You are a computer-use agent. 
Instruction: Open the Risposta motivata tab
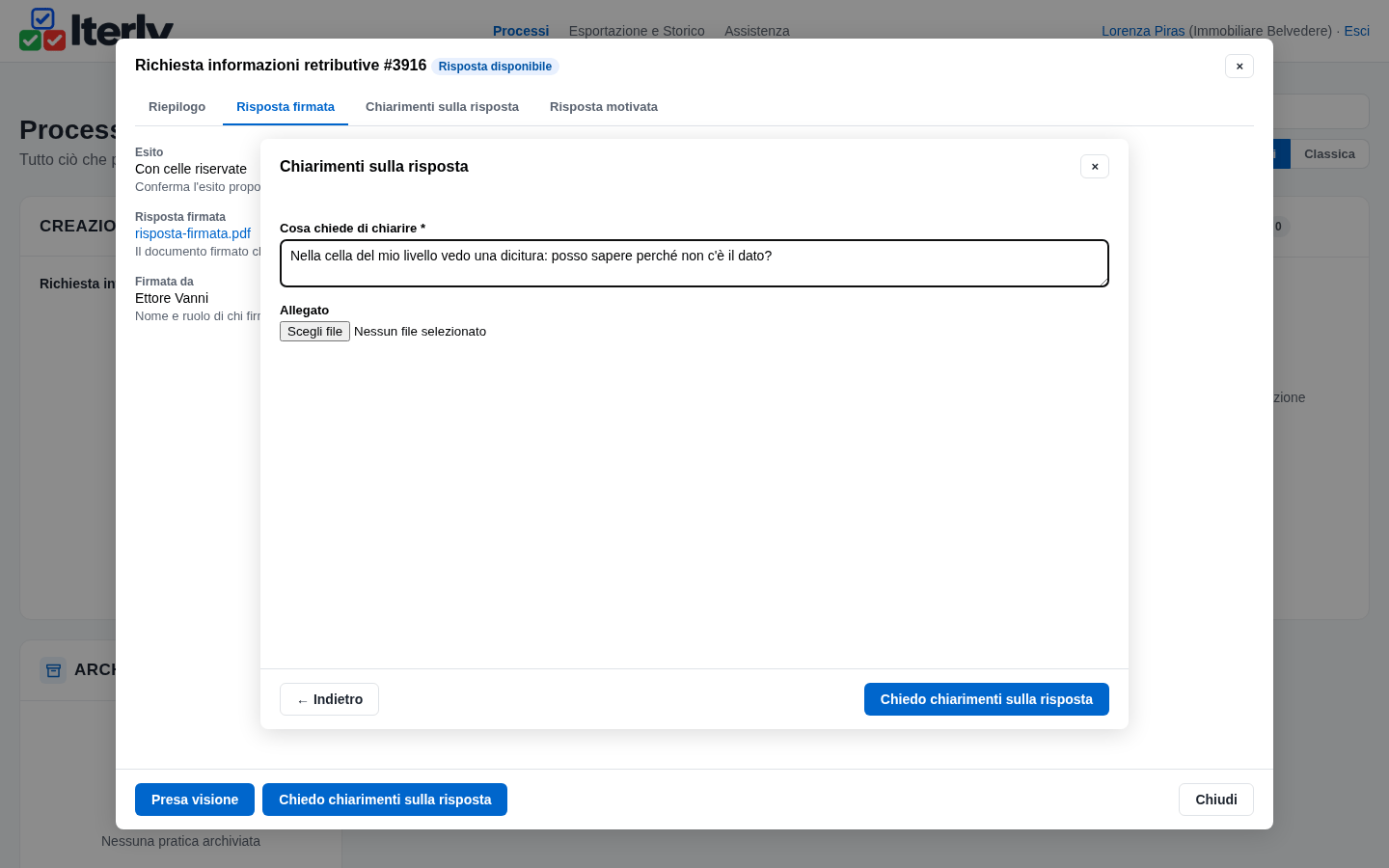coord(604,107)
